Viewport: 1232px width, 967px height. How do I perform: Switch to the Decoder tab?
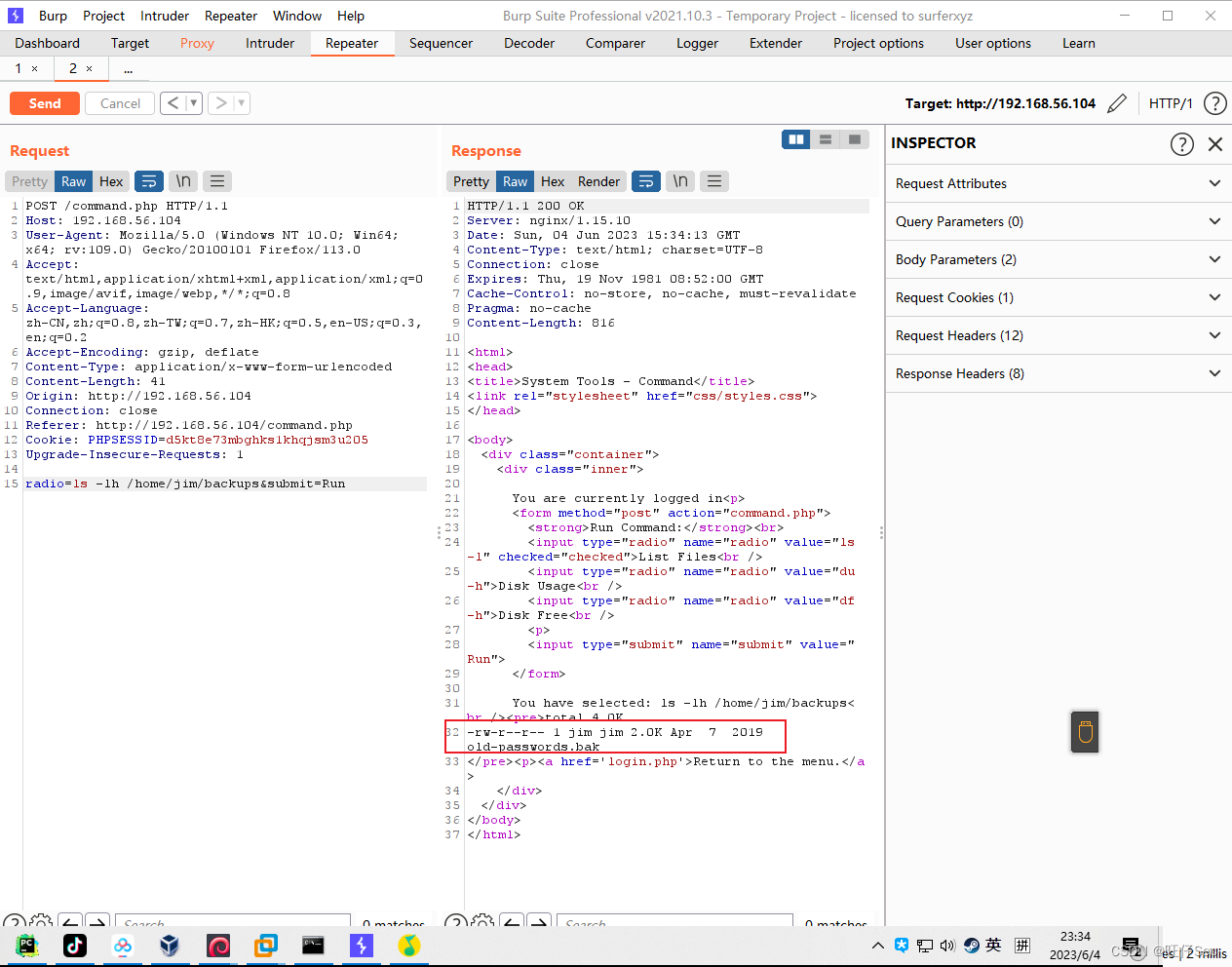(529, 43)
